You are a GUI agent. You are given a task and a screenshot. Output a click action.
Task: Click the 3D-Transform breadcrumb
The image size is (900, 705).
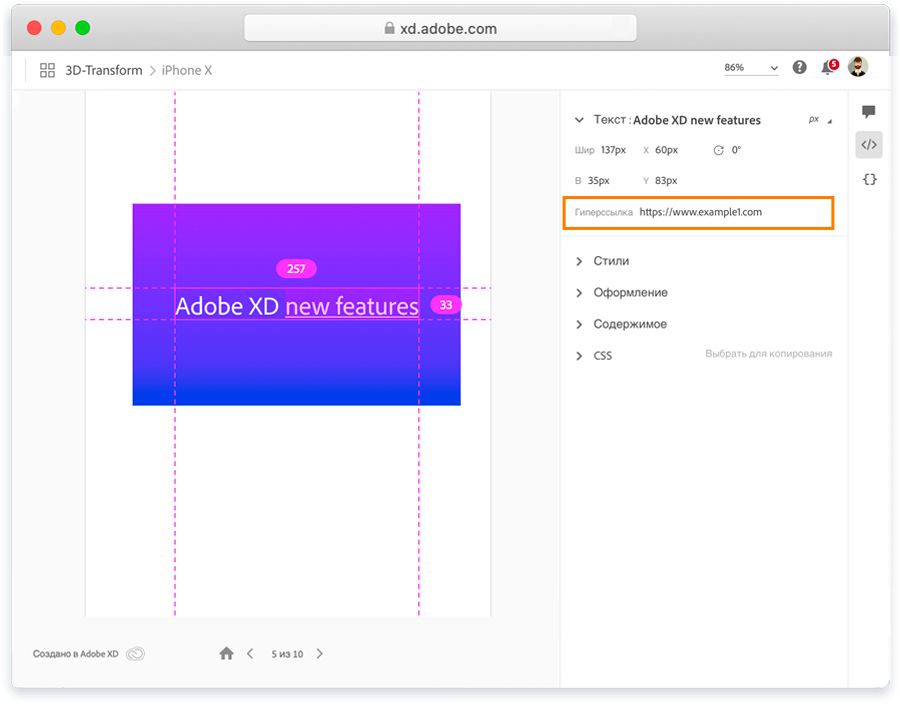[x=104, y=70]
